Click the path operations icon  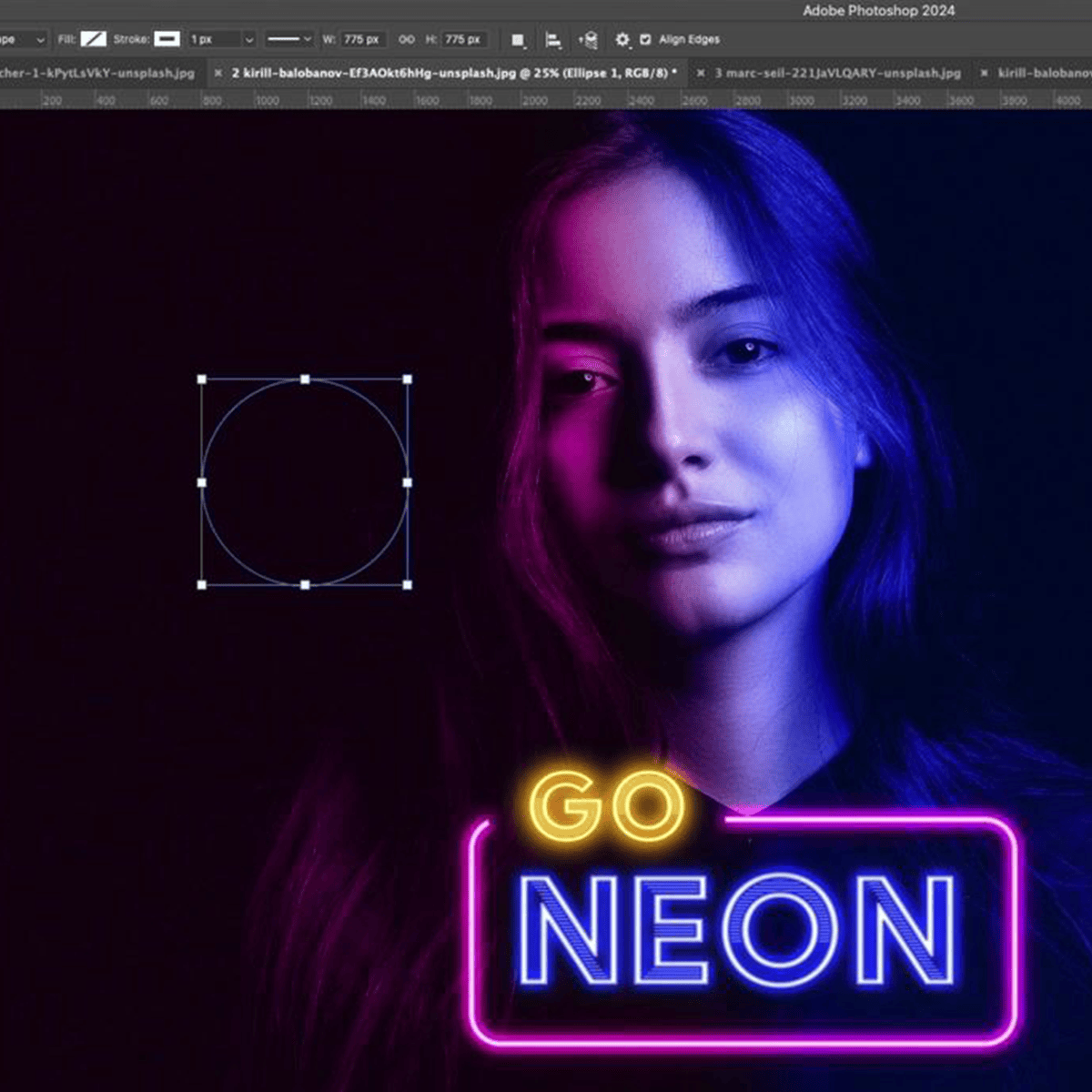coord(518,39)
